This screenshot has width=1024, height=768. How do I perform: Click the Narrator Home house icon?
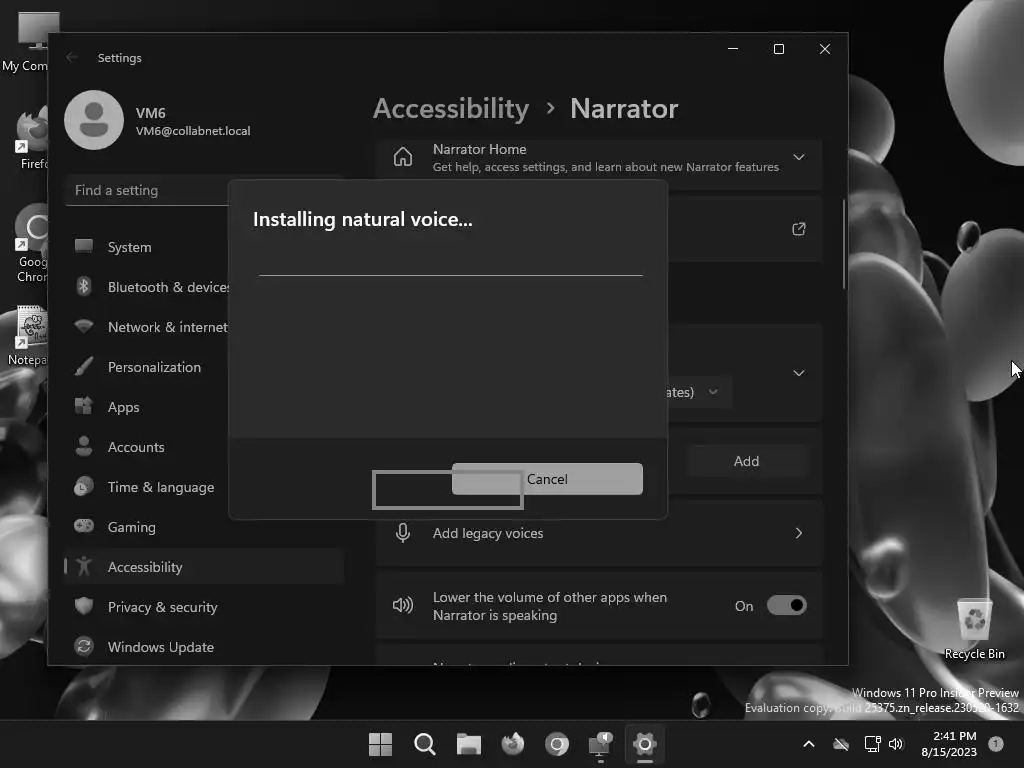[403, 157]
